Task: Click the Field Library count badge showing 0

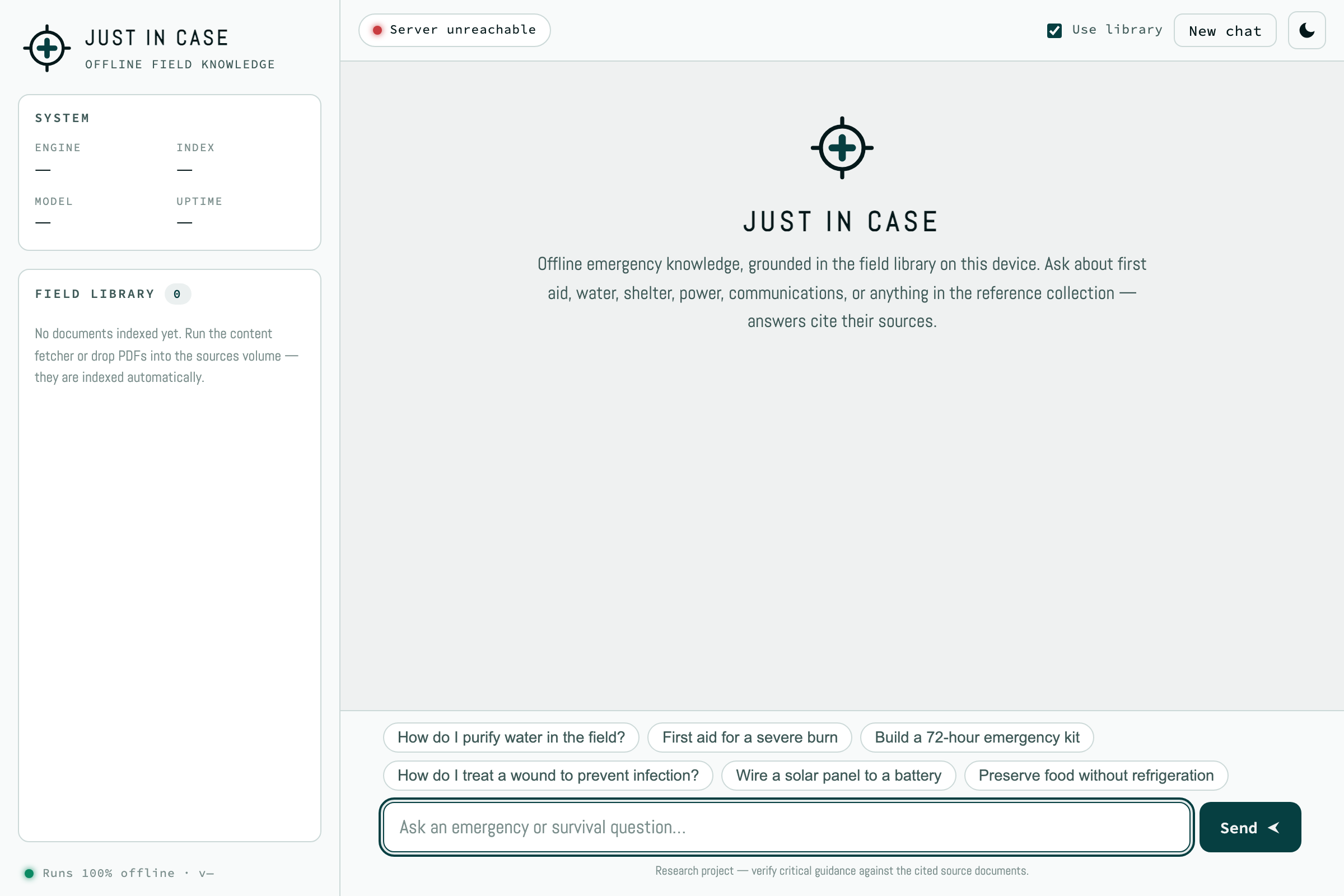Action: click(177, 293)
